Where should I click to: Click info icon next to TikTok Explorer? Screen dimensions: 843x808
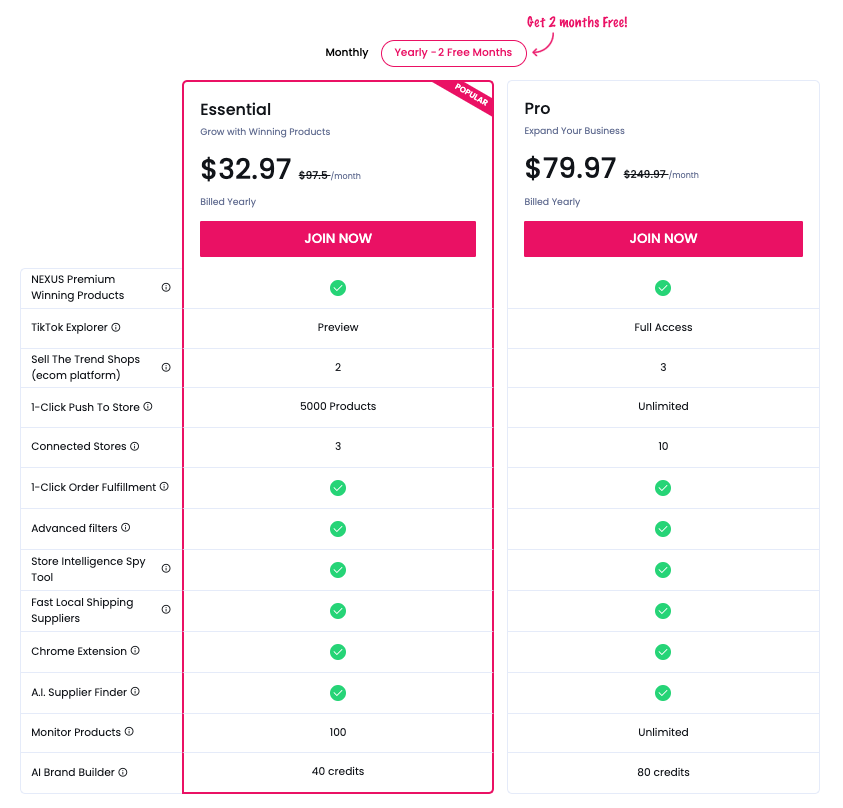(x=116, y=327)
